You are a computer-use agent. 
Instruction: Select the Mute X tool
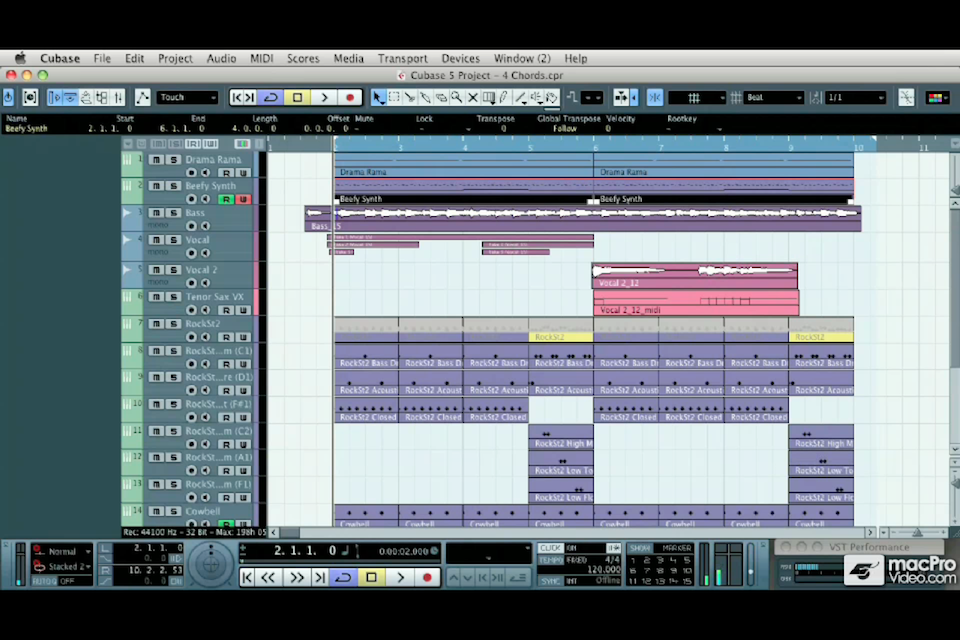click(x=473, y=97)
